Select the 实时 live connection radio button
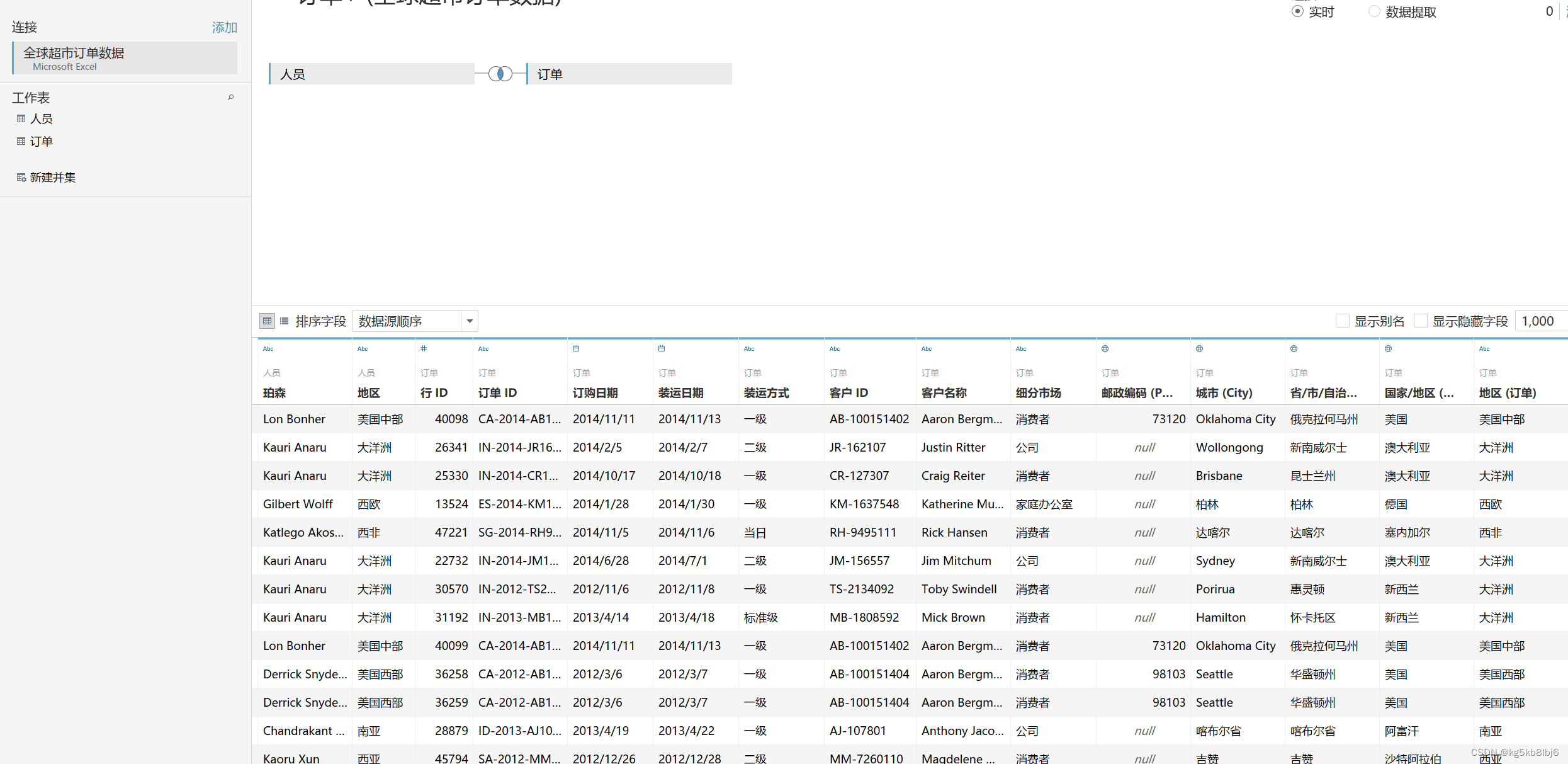This screenshot has width=1568, height=764. (x=1297, y=11)
